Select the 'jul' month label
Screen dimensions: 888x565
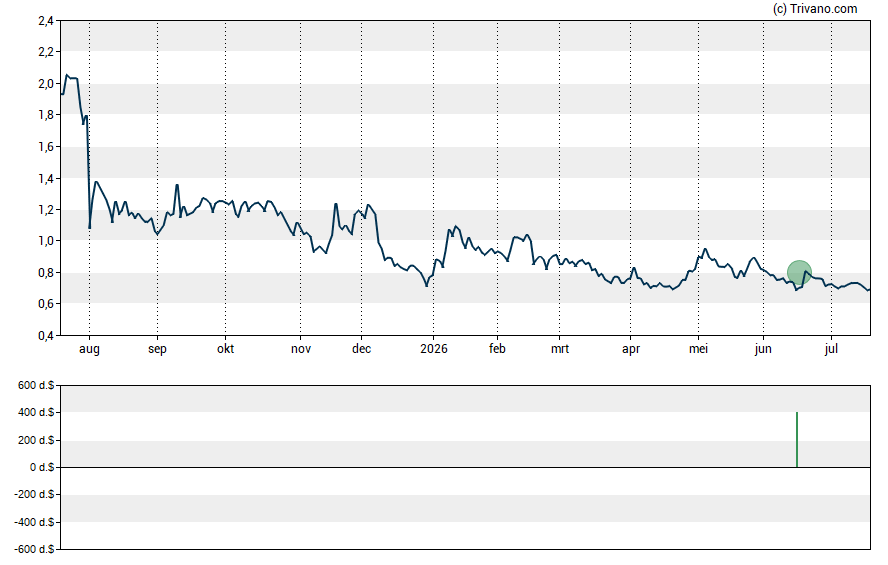coord(831,348)
